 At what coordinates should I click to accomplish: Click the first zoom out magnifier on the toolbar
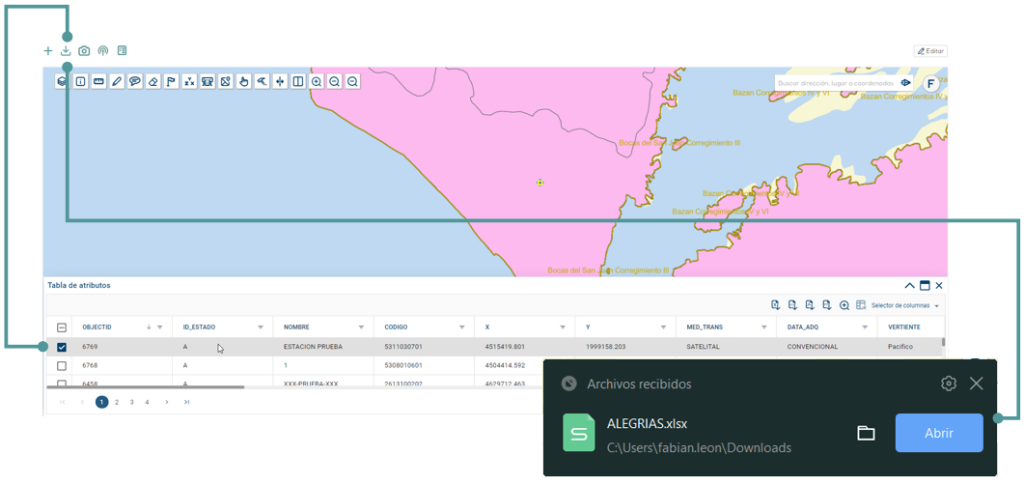coord(334,82)
